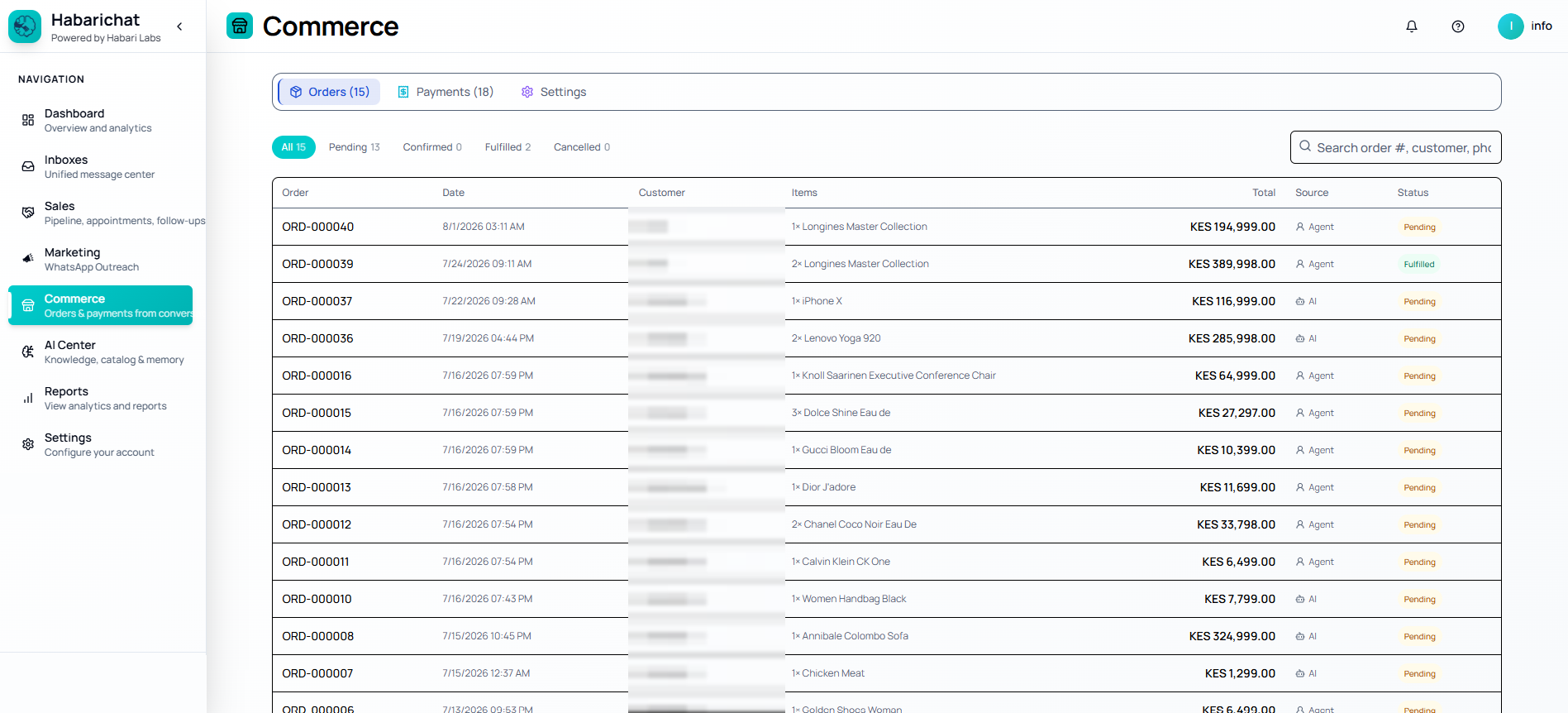Filter orders by Fulfilled 2
The height and width of the screenshot is (713, 1568).
[x=508, y=147]
